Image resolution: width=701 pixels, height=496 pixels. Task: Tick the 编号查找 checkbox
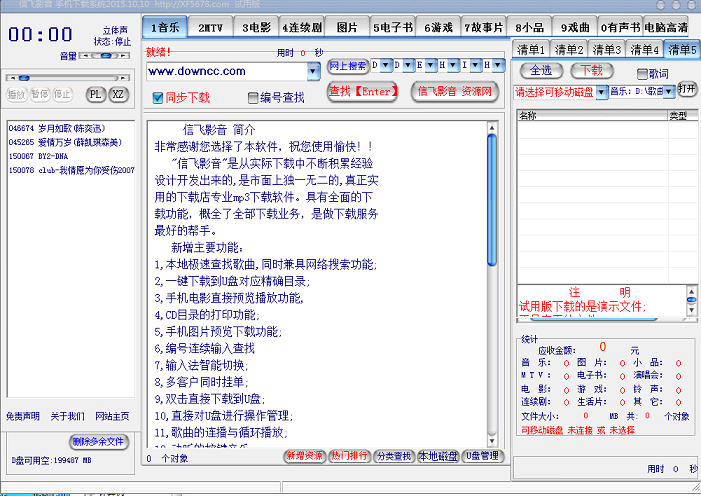click(253, 98)
